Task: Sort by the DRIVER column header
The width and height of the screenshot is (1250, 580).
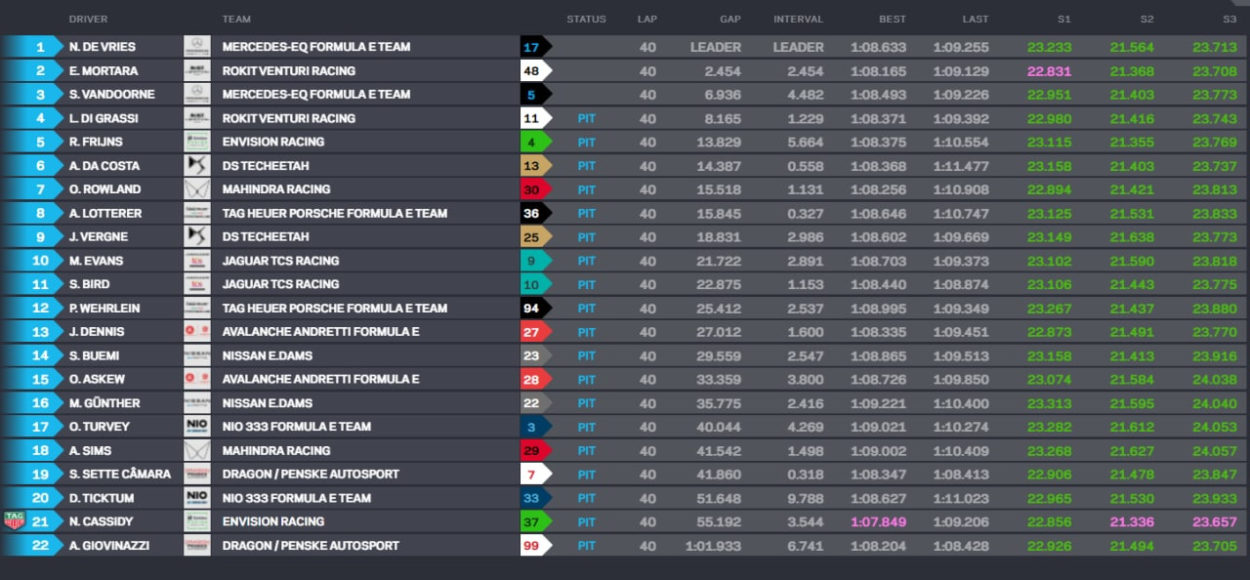Action: point(88,19)
